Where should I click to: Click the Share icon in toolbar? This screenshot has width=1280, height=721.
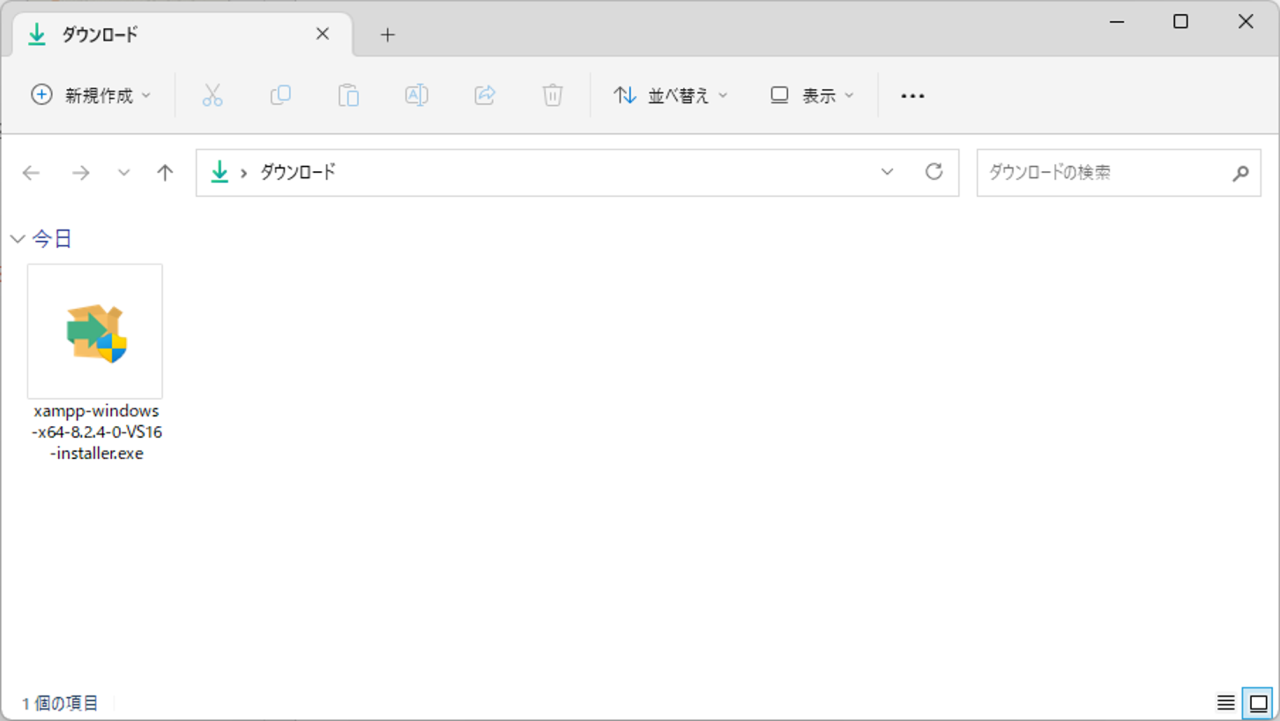(x=485, y=95)
